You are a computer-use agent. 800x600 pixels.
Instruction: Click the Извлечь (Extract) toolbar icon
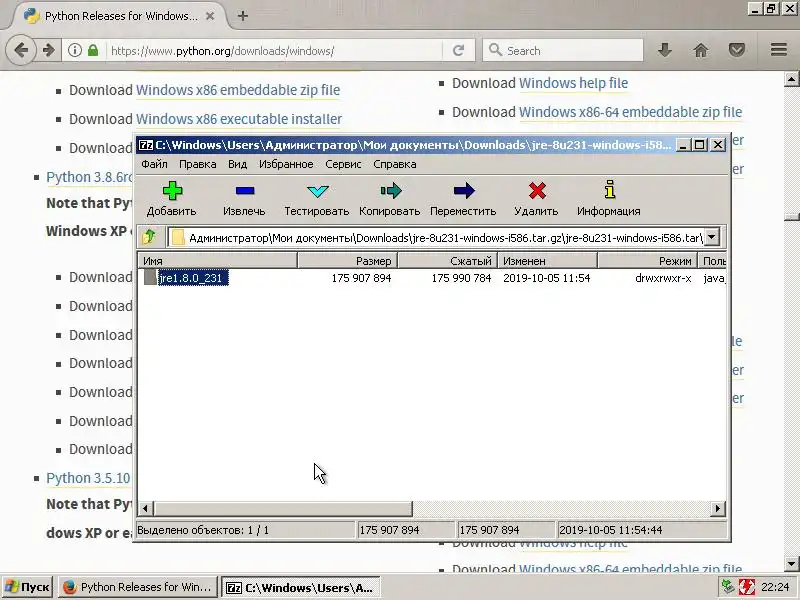tap(245, 191)
